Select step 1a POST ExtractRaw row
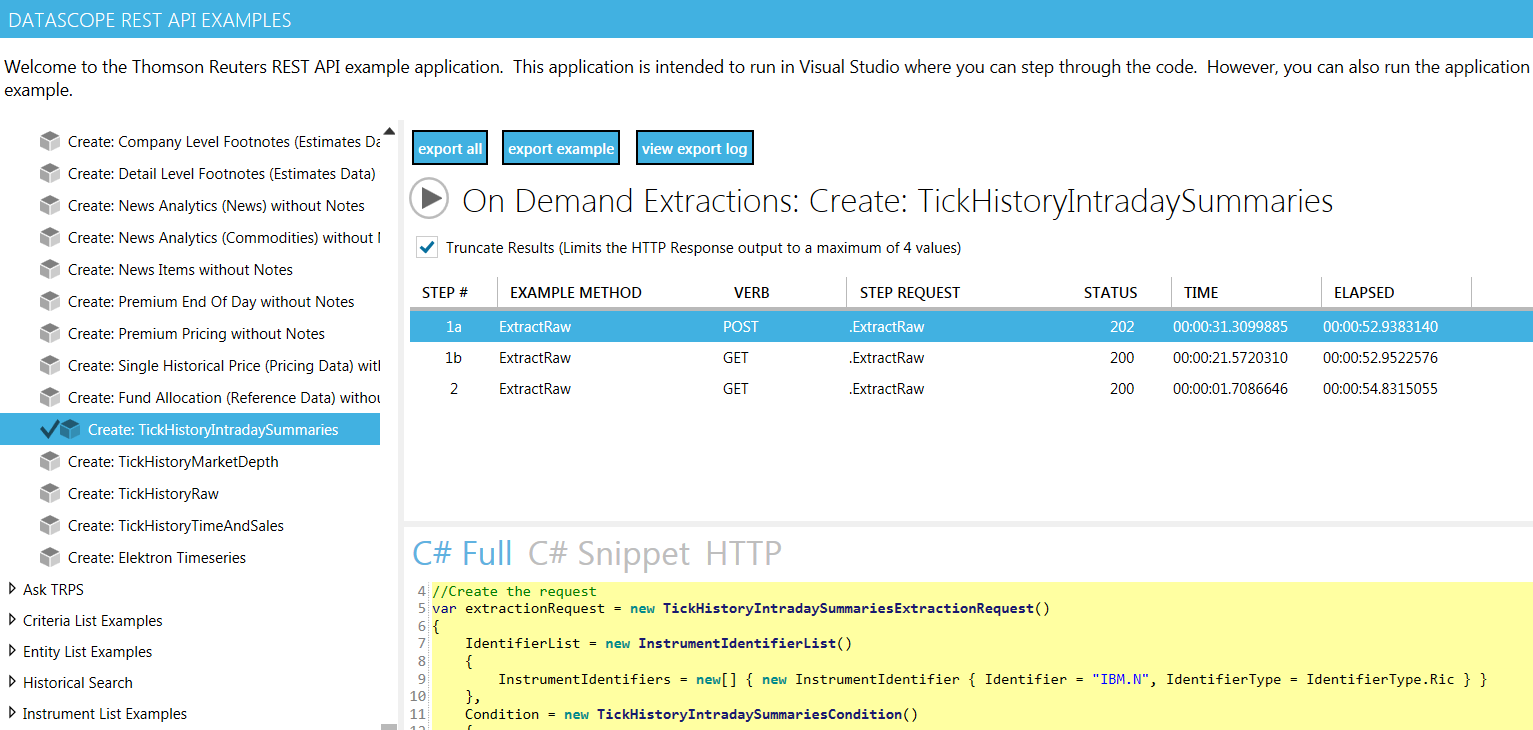 971,327
